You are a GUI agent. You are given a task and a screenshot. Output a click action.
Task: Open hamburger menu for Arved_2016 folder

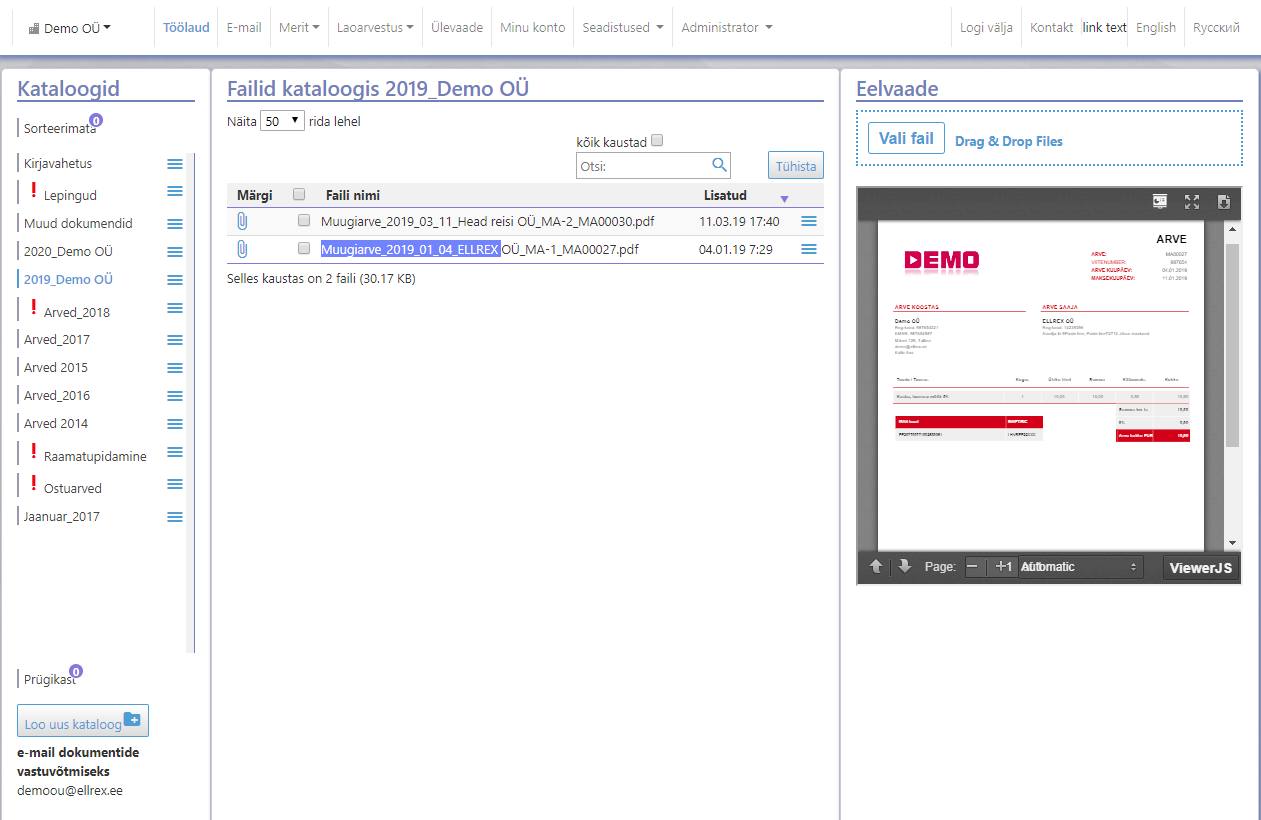(175, 396)
